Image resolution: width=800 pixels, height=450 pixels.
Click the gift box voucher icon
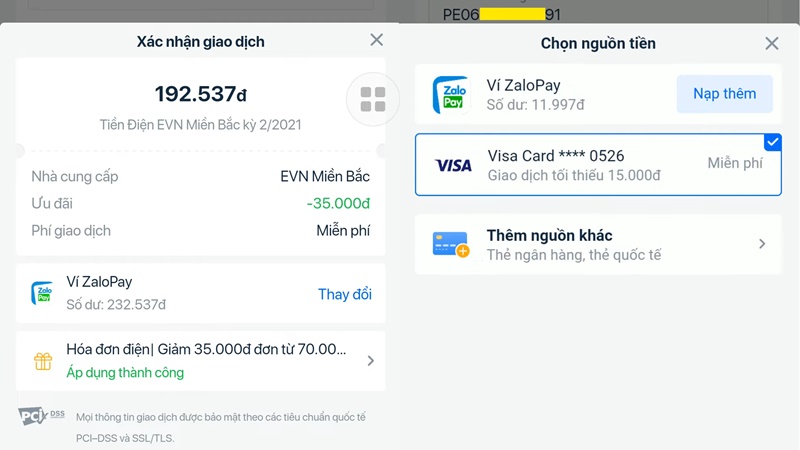pyautogui.click(x=43, y=361)
